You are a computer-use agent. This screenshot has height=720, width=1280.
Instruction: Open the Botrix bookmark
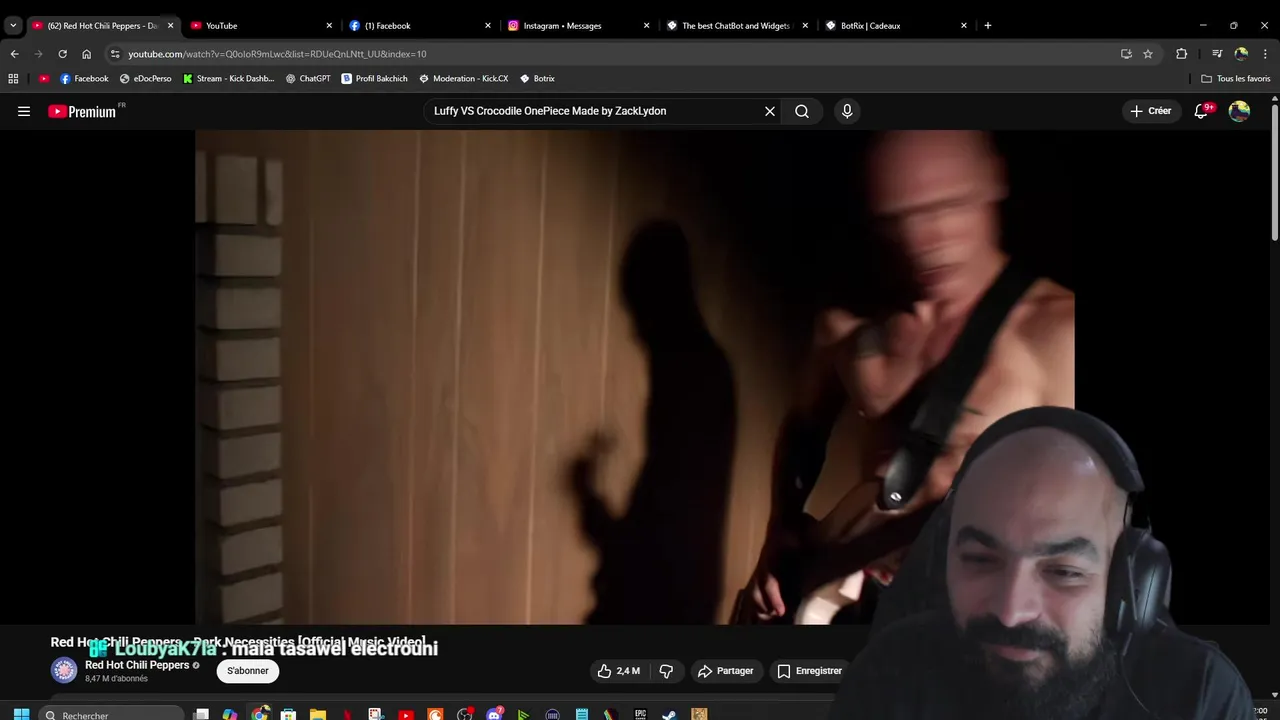click(x=537, y=78)
